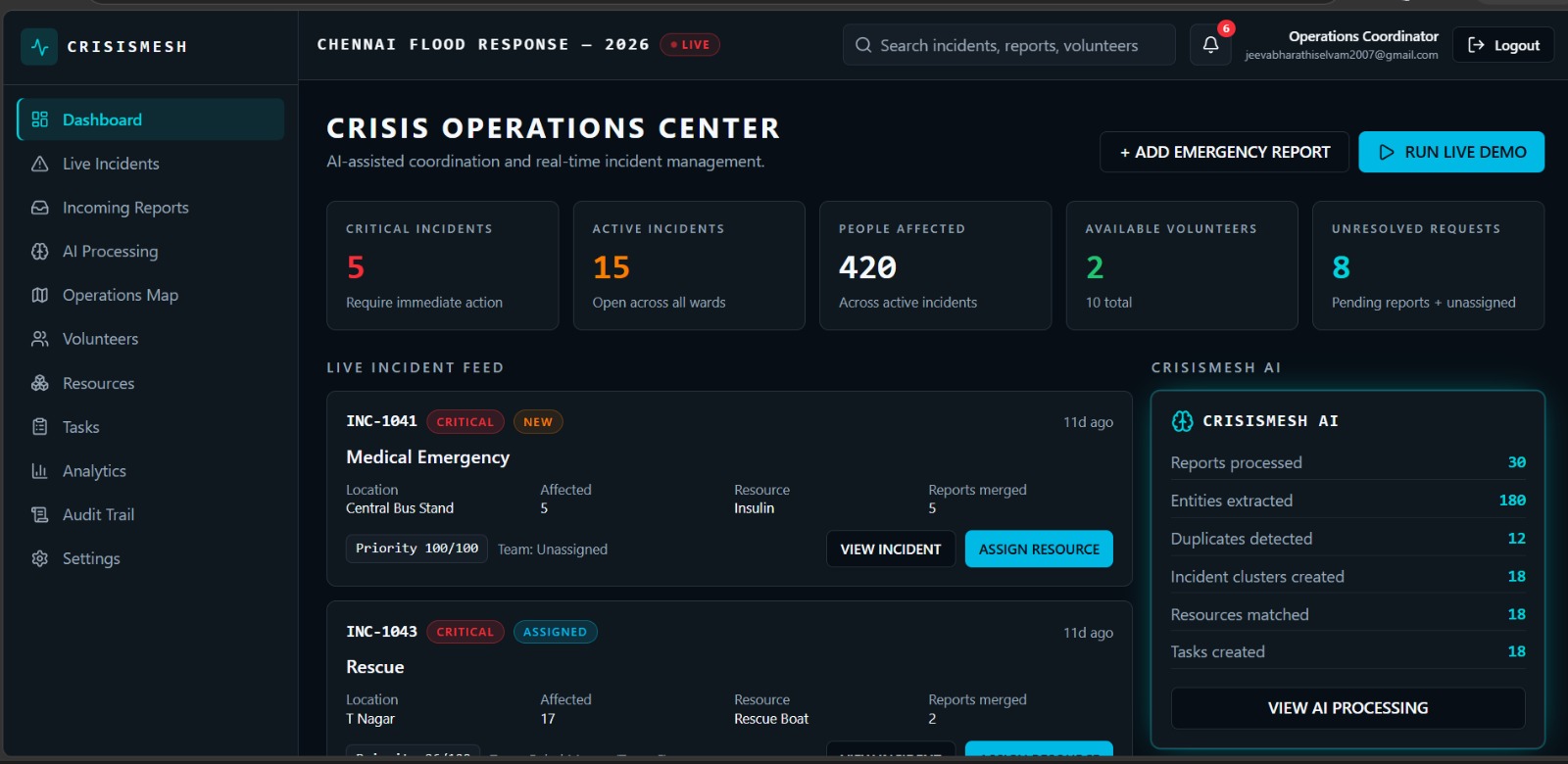This screenshot has width=1568, height=764.
Task: Click the Medical Emergency title
Action: coord(427,457)
